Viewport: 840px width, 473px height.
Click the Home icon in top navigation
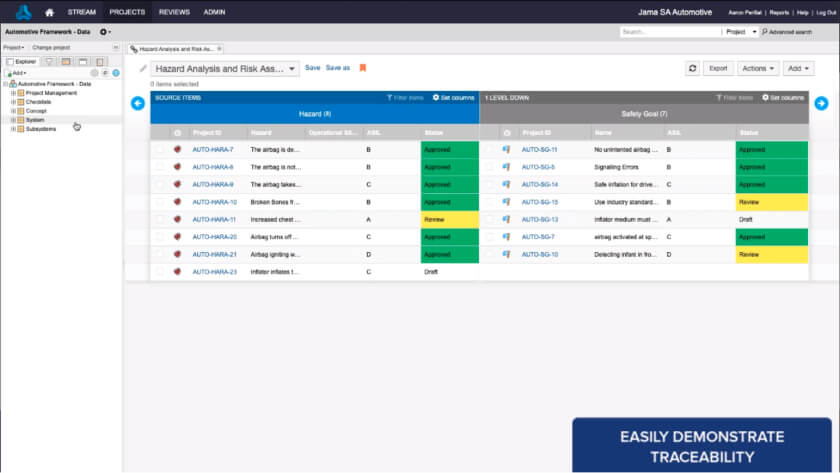click(x=49, y=12)
